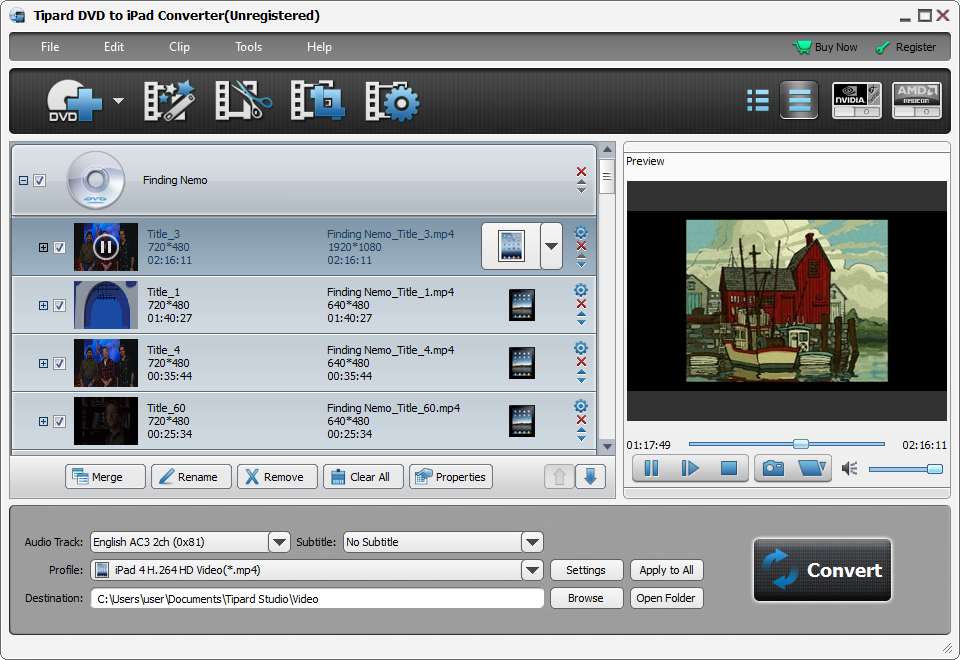Open settings gear for Title_1
Viewport: 960px width, 660px height.
coord(581,290)
